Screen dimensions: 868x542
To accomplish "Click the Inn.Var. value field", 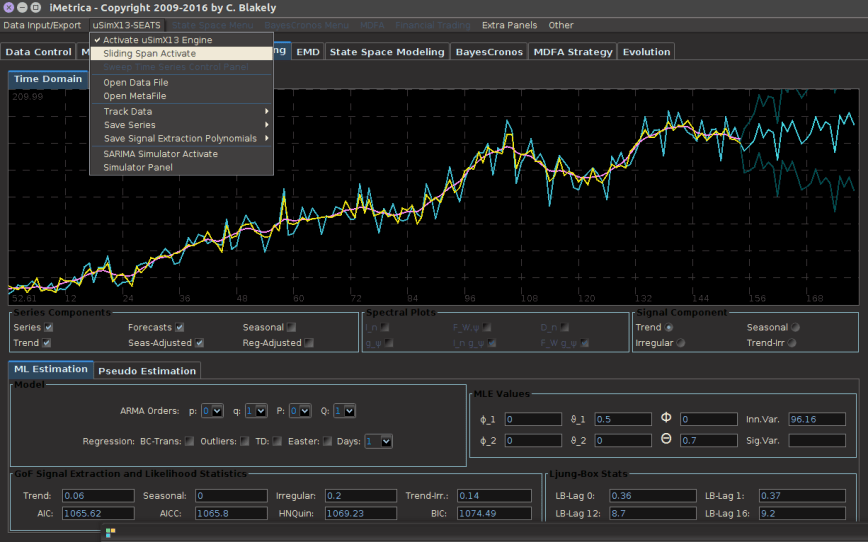I will click(x=817, y=419).
